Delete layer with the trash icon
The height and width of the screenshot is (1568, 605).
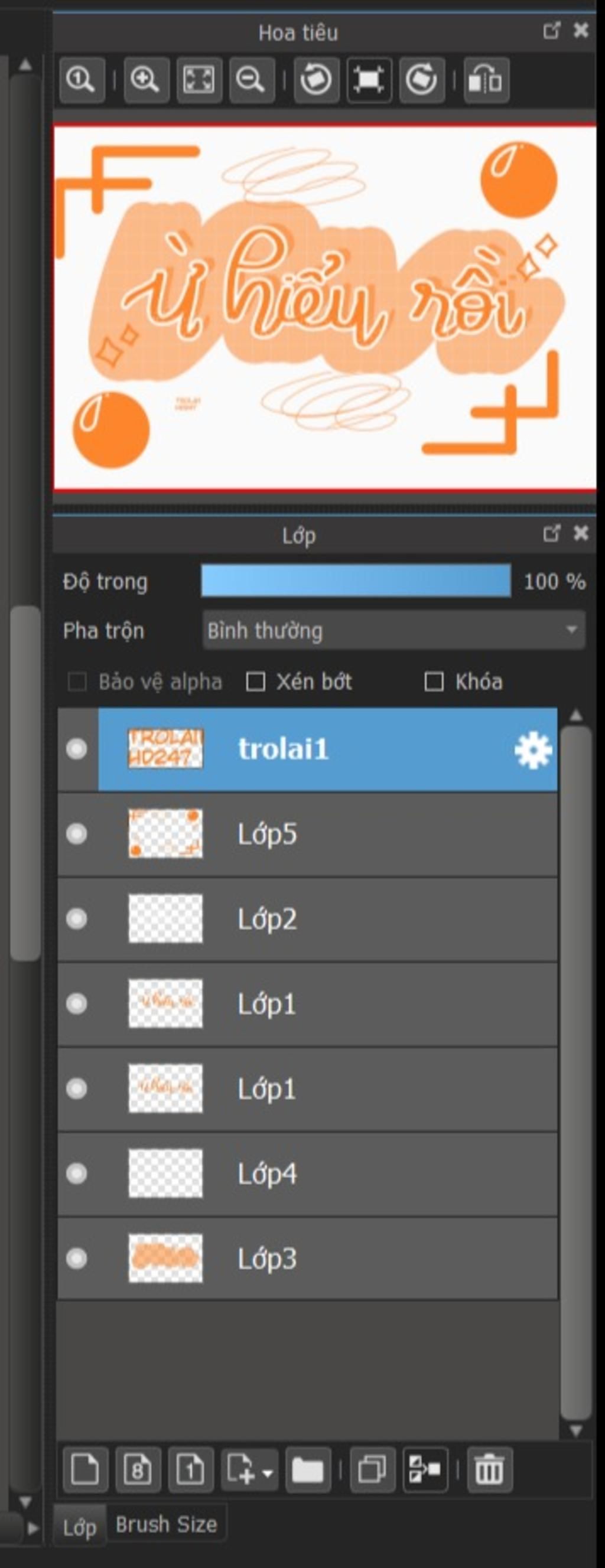[x=489, y=1470]
